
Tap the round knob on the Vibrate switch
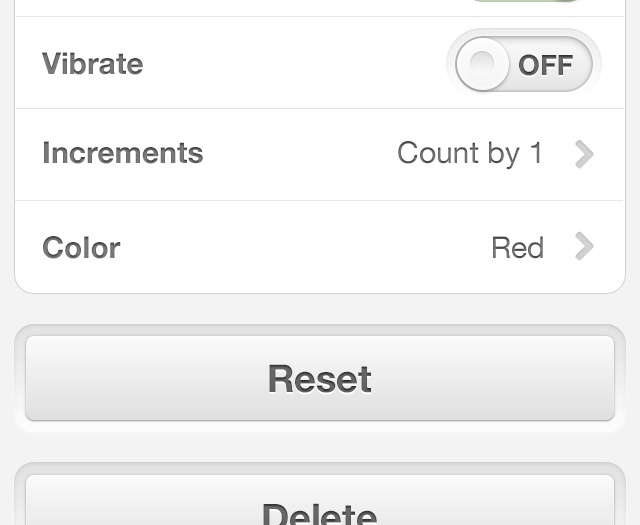[x=483, y=65]
